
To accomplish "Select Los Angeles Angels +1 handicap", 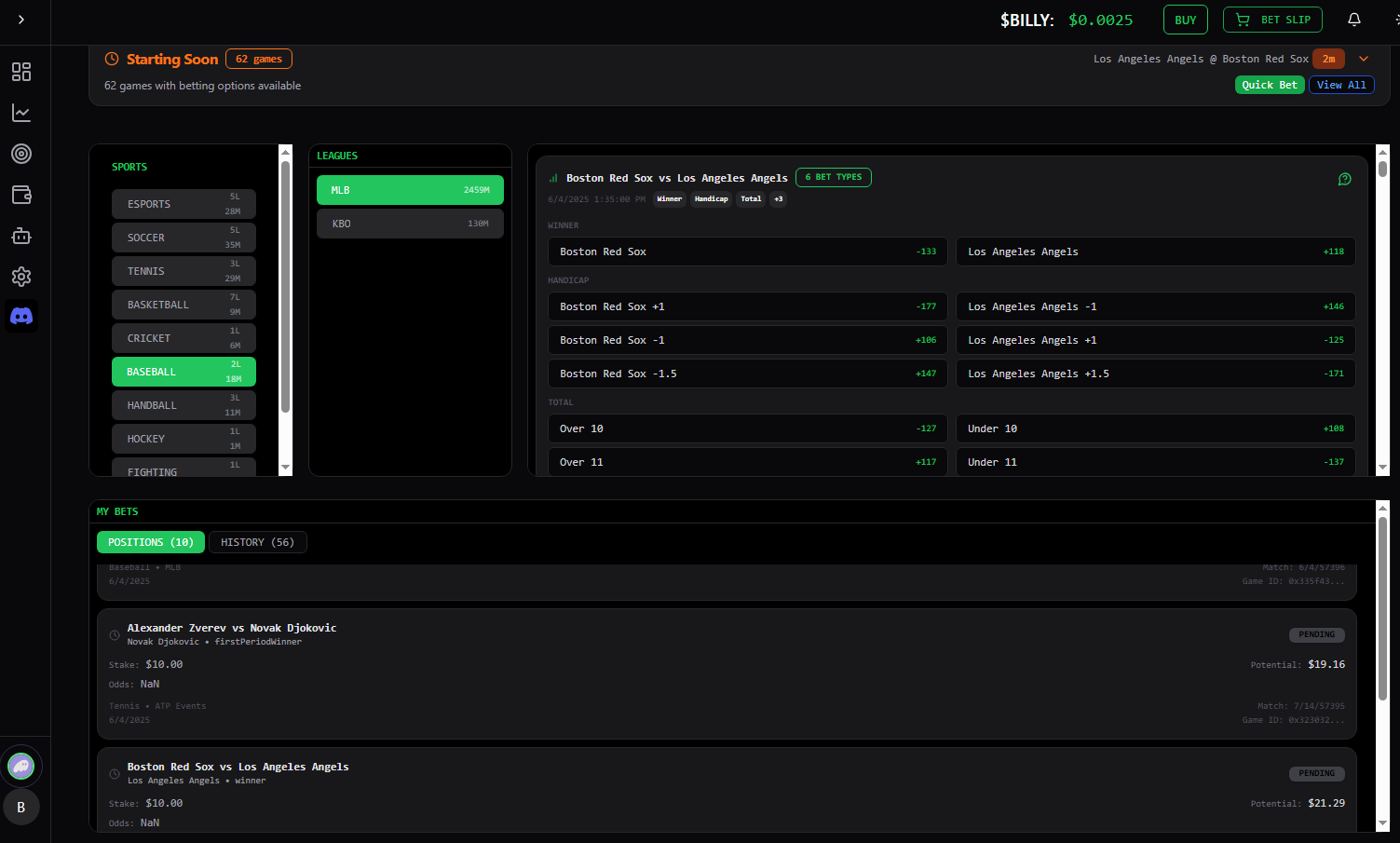I will 1156,340.
